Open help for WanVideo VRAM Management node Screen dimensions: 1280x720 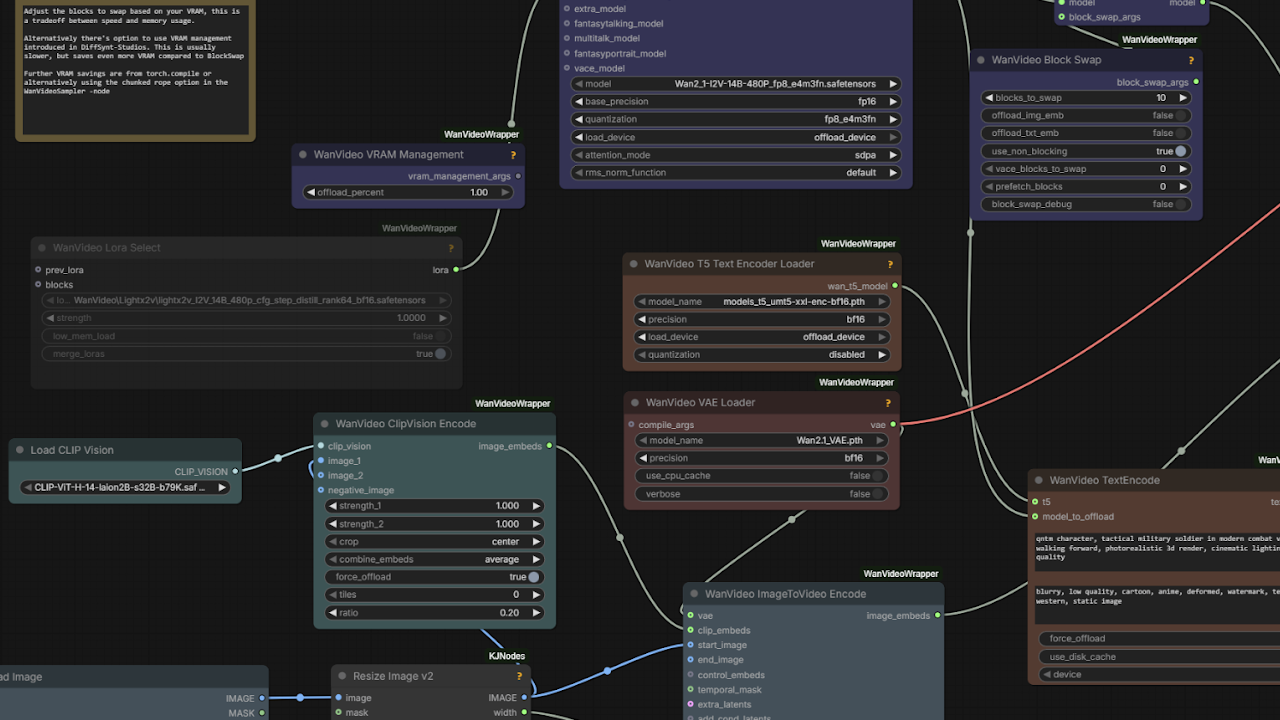tap(513, 155)
